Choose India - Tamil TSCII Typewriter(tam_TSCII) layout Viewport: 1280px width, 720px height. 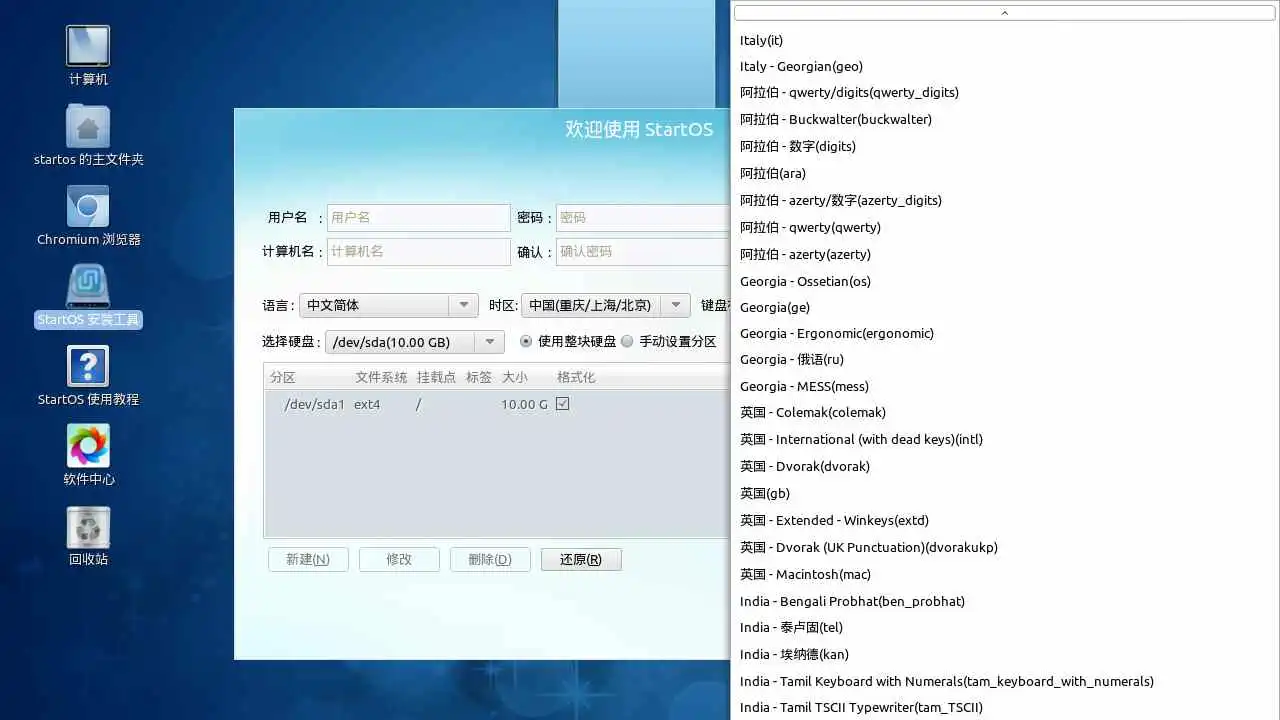tap(1005, 707)
